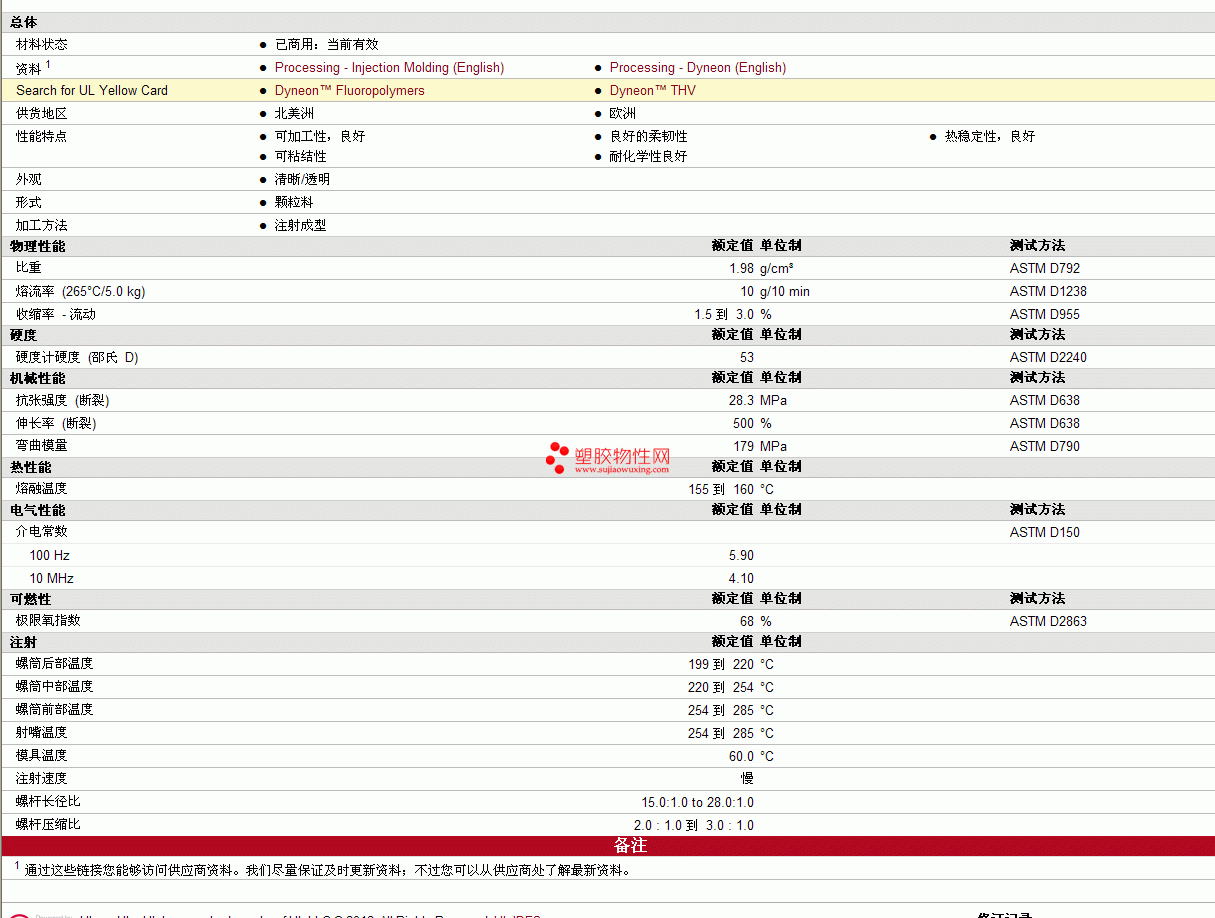Viewport: 1215px width, 918px height.
Task: Click ASTM D638 in 抗张强度 row
Action: coord(1045,401)
